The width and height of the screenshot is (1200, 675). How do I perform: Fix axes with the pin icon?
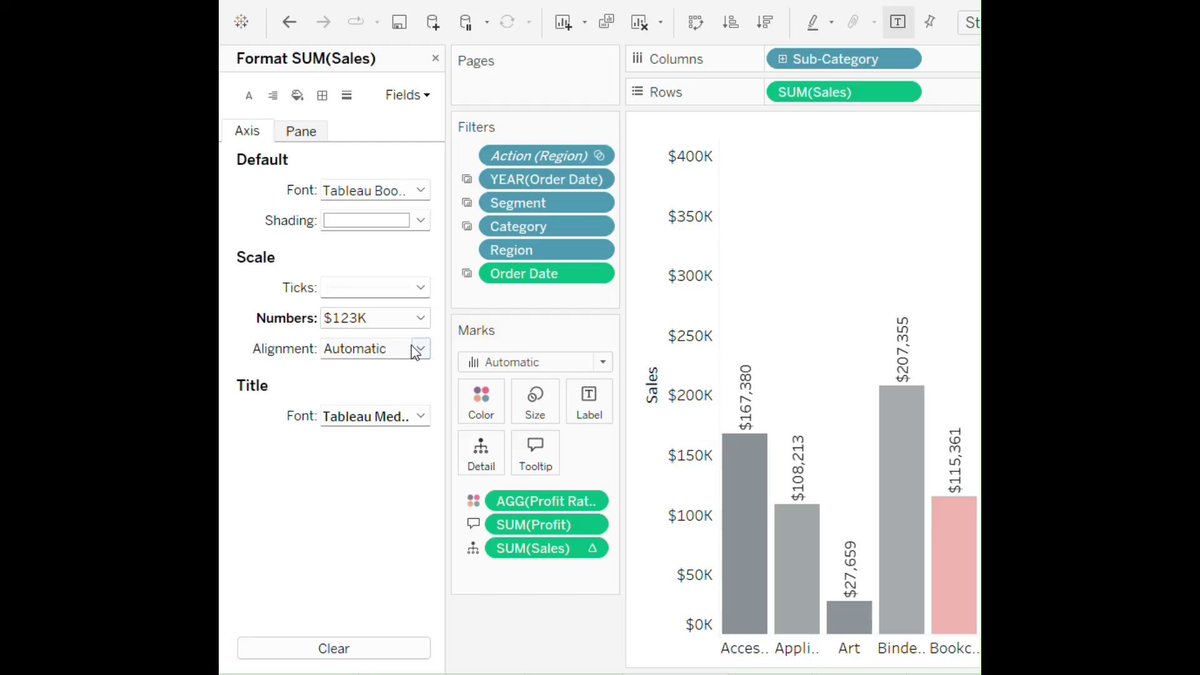[x=930, y=22]
